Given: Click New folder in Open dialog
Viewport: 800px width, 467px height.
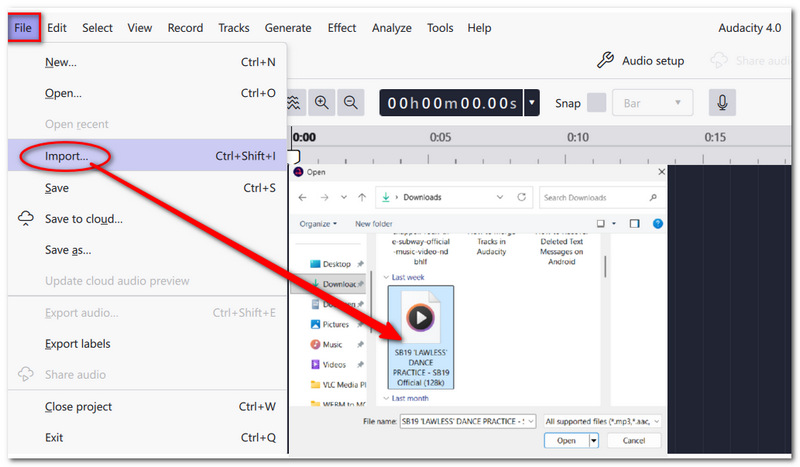Looking at the screenshot, I should click(374, 224).
